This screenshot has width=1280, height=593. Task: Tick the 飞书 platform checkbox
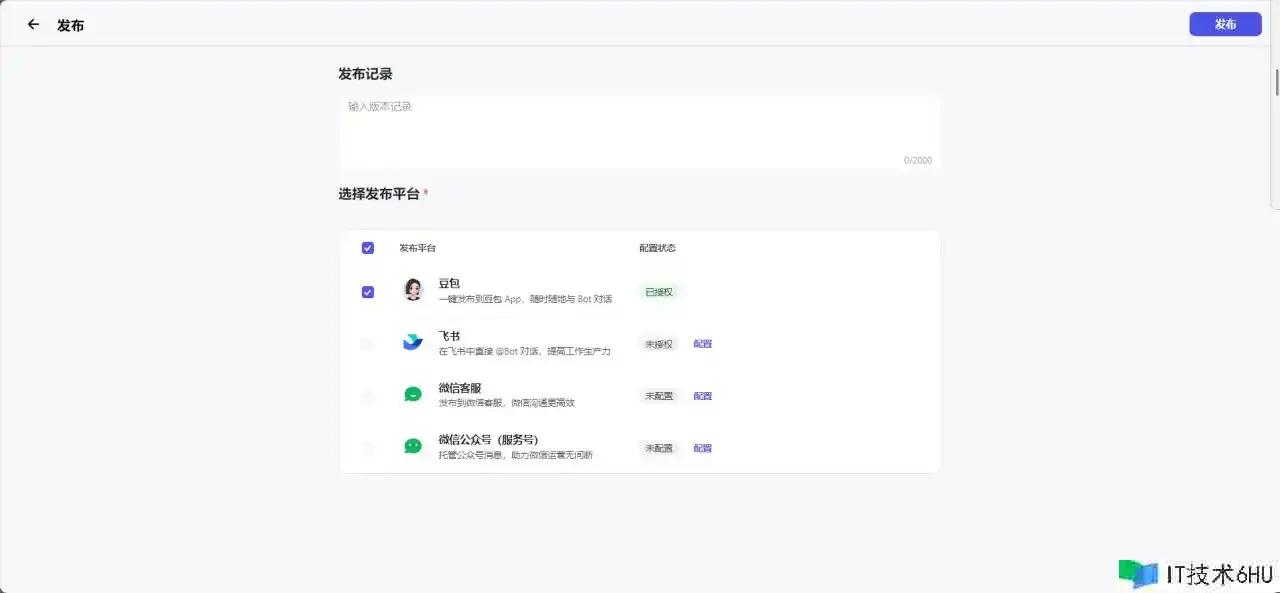(x=368, y=344)
